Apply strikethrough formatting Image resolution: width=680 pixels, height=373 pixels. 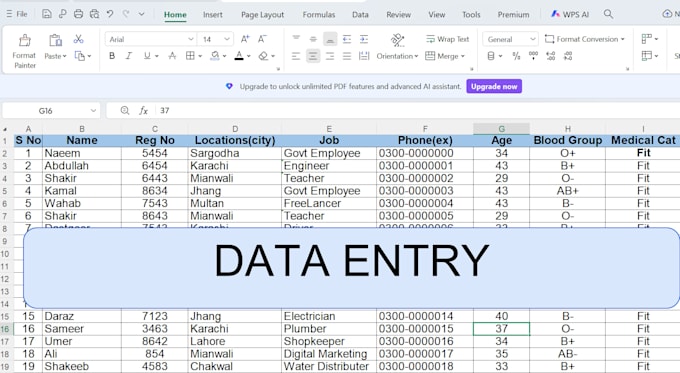[173, 56]
